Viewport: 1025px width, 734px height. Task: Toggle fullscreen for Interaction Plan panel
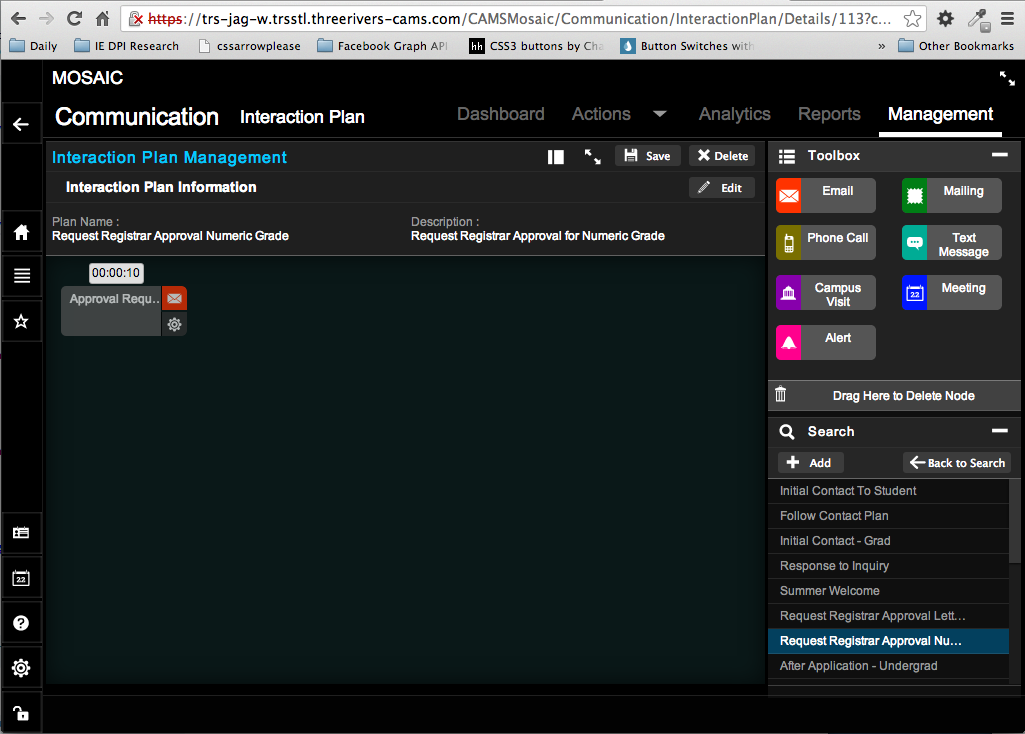pyautogui.click(x=592, y=156)
